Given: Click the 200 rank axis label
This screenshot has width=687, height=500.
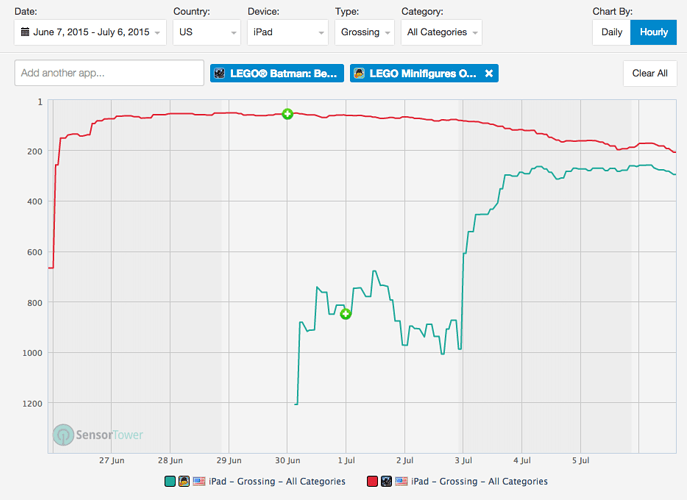Looking at the screenshot, I should tap(35, 152).
